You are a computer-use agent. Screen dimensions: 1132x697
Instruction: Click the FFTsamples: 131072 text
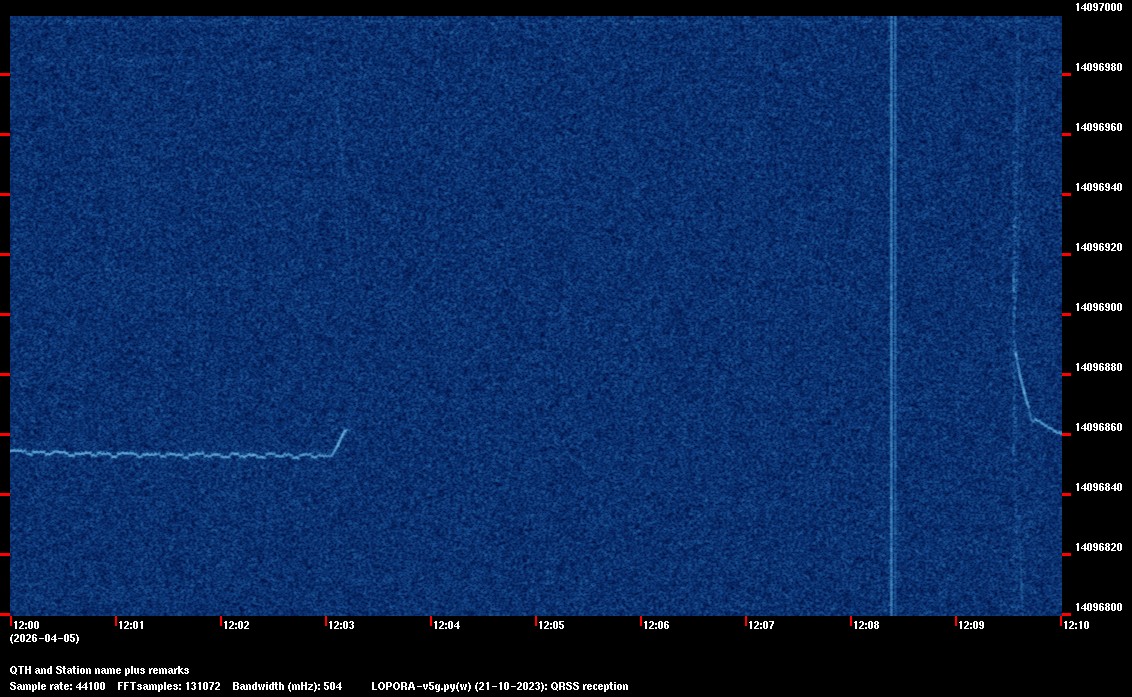(x=169, y=686)
